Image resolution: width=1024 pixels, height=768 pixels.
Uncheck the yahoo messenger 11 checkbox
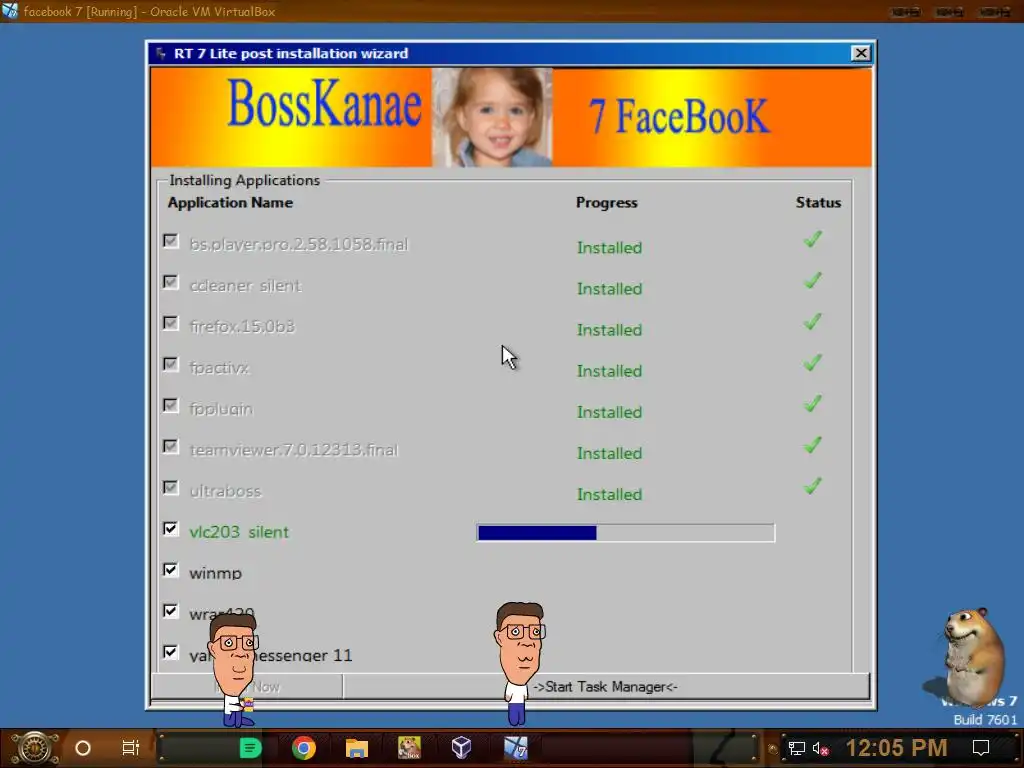[170, 652]
